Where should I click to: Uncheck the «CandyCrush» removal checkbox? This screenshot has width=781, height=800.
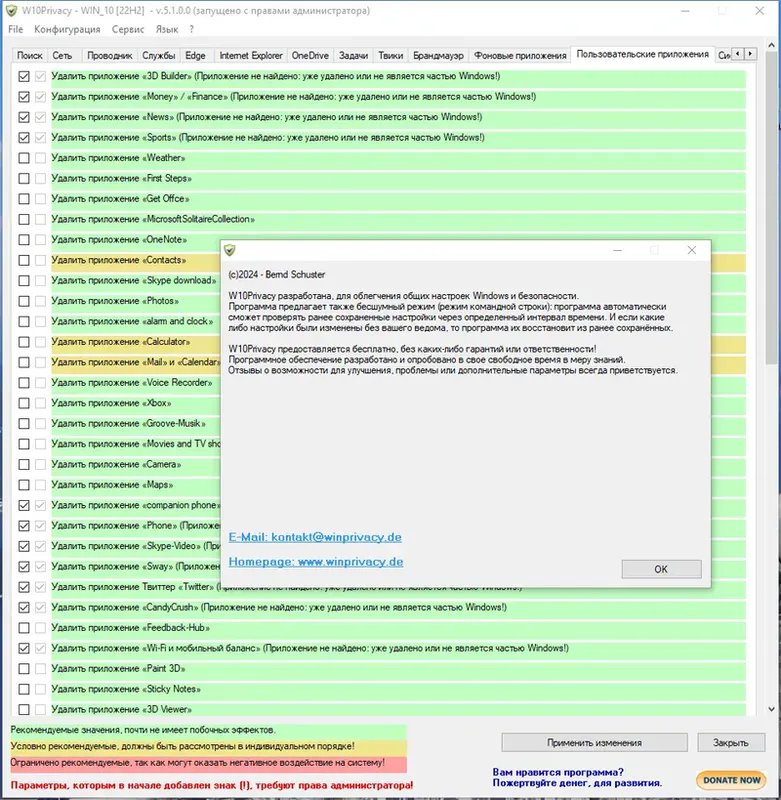point(24,608)
